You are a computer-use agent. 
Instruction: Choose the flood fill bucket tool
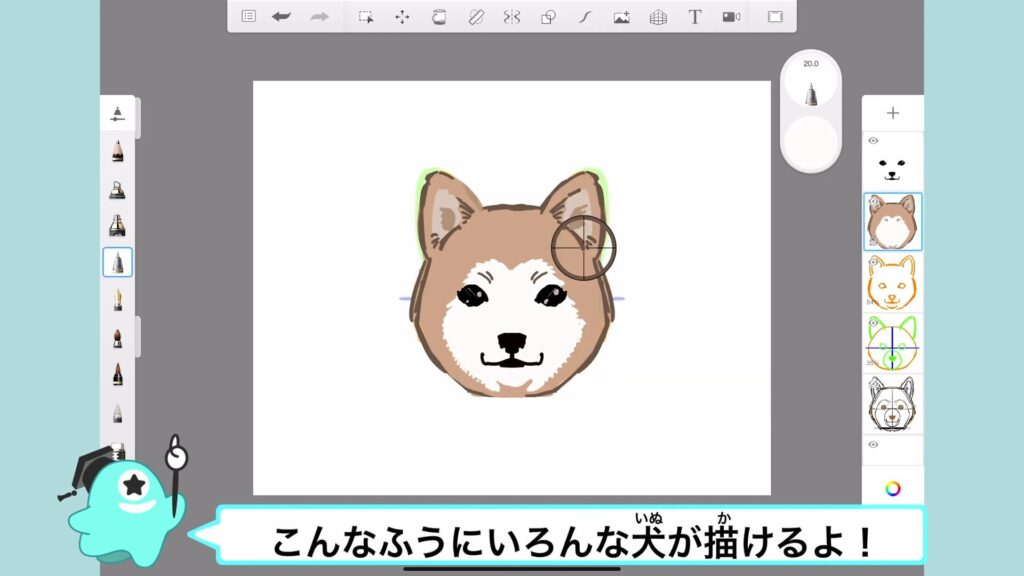(438, 16)
